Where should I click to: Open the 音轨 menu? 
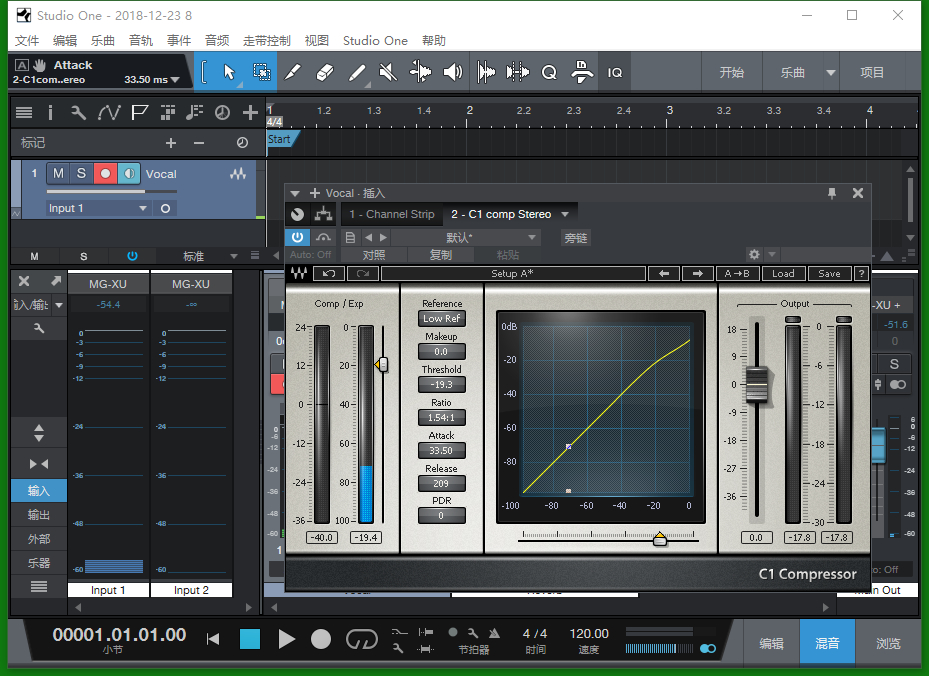141,41
